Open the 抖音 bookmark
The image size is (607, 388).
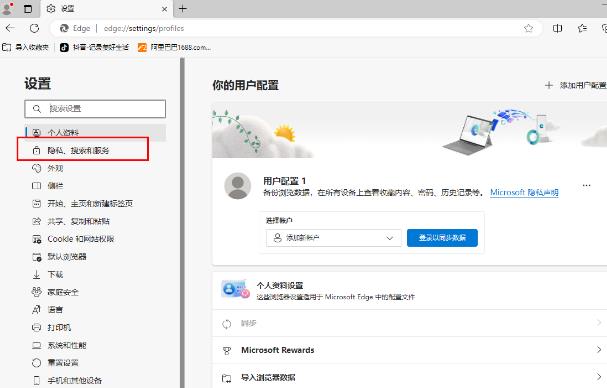point(94,47)
